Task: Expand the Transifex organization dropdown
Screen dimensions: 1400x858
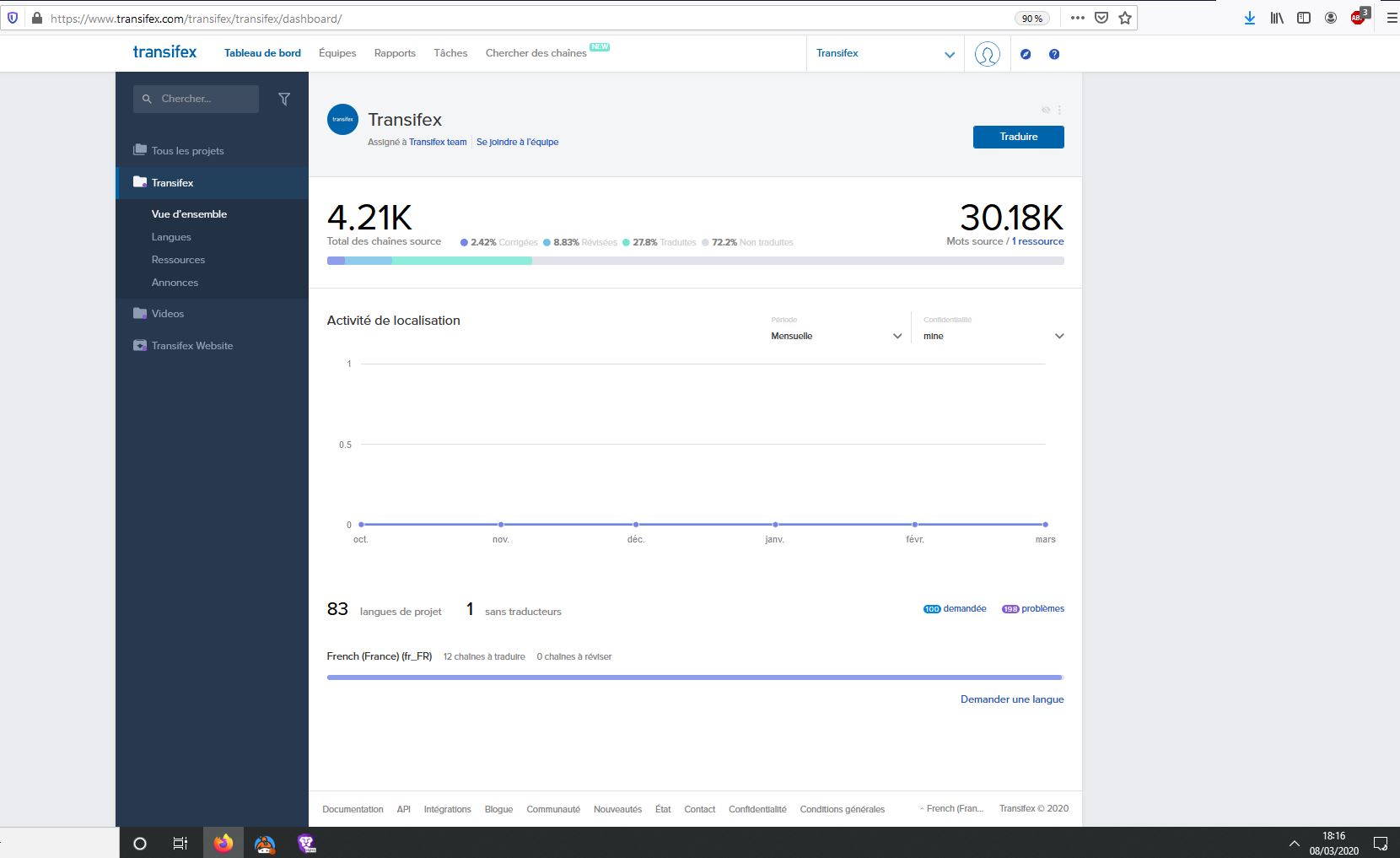Action: click(x=886, y=54)
